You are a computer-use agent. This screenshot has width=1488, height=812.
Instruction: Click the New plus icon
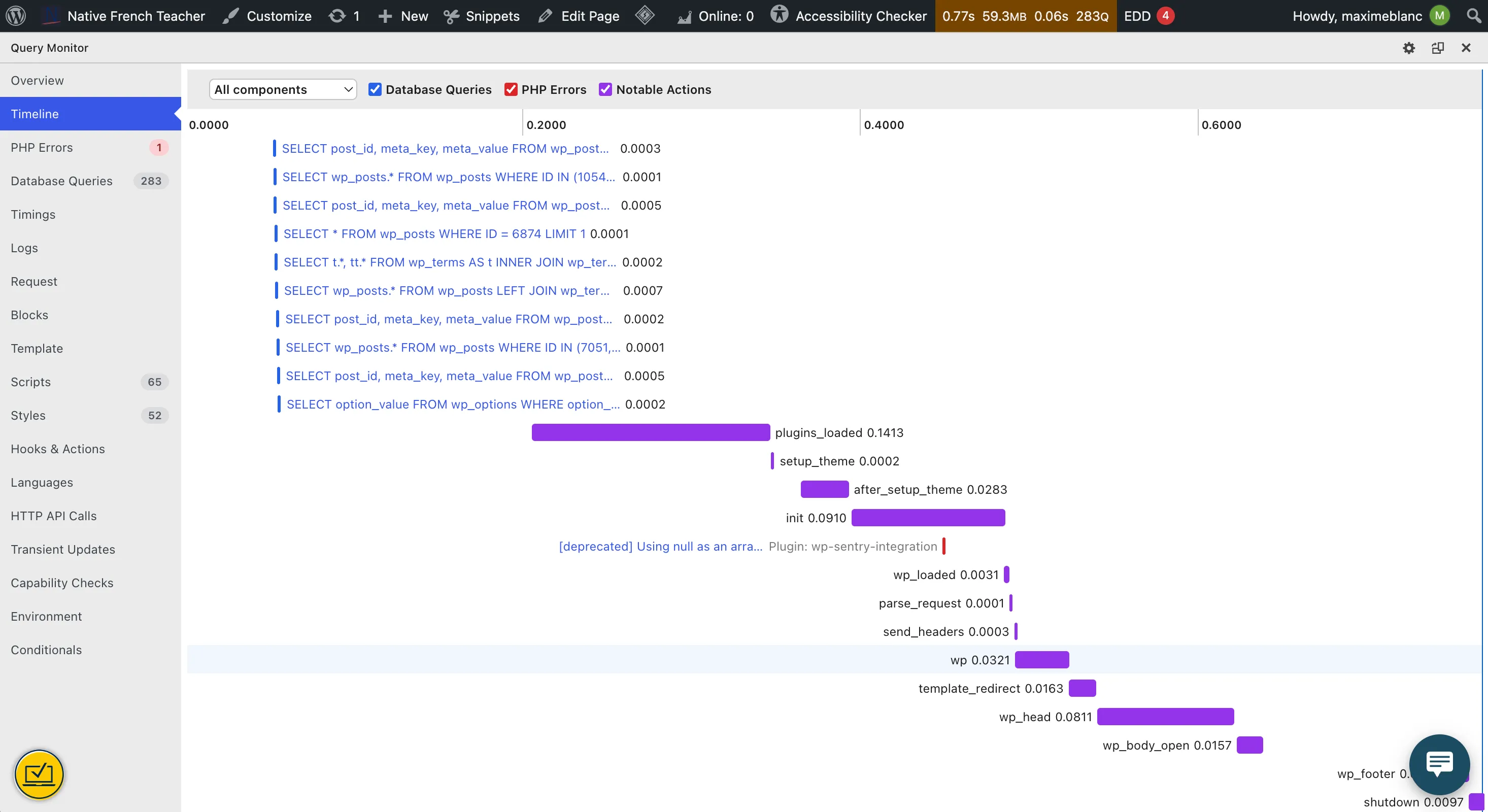click(x=385, y=16)
